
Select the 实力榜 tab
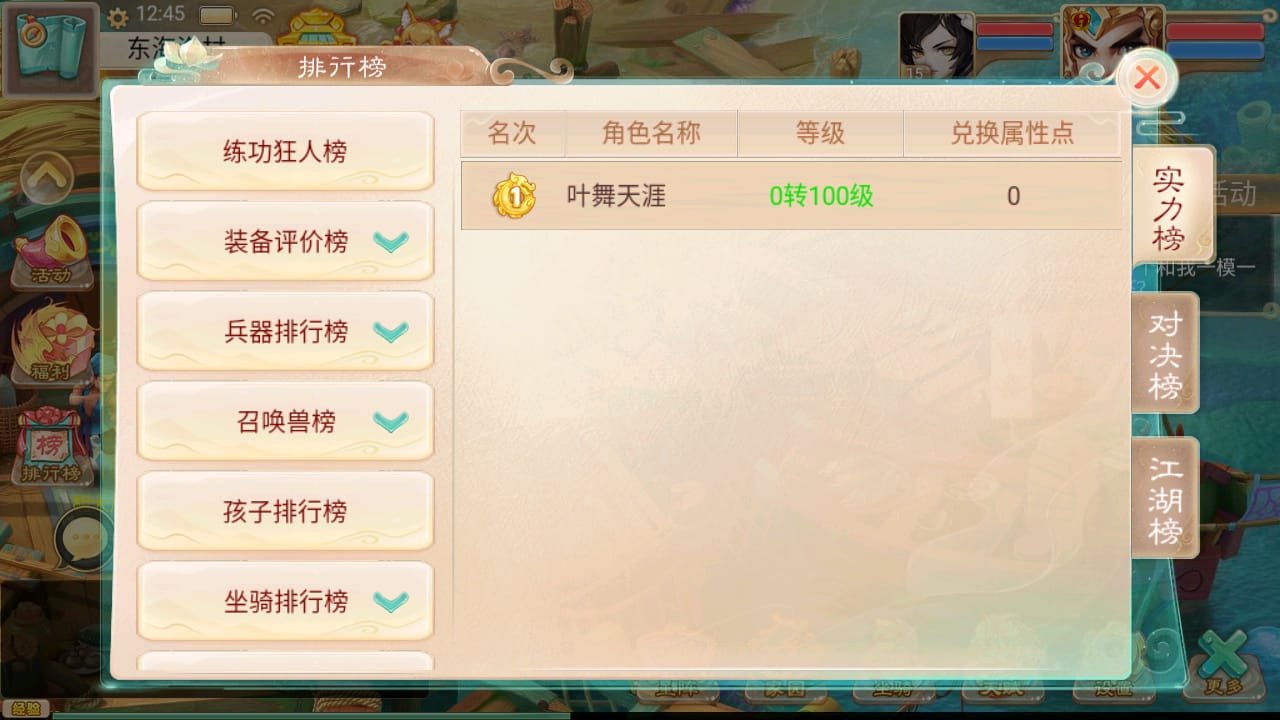click(x=1170, y=206)
